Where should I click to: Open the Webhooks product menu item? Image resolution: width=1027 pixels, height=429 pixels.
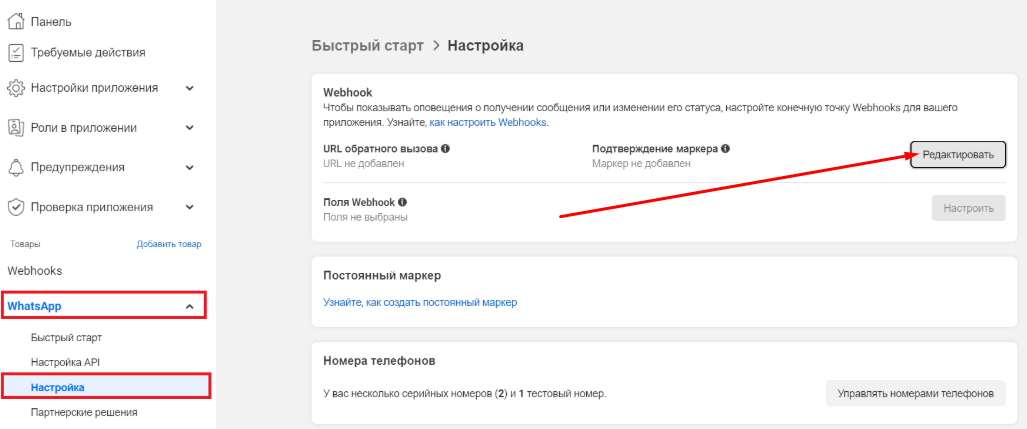36,270
